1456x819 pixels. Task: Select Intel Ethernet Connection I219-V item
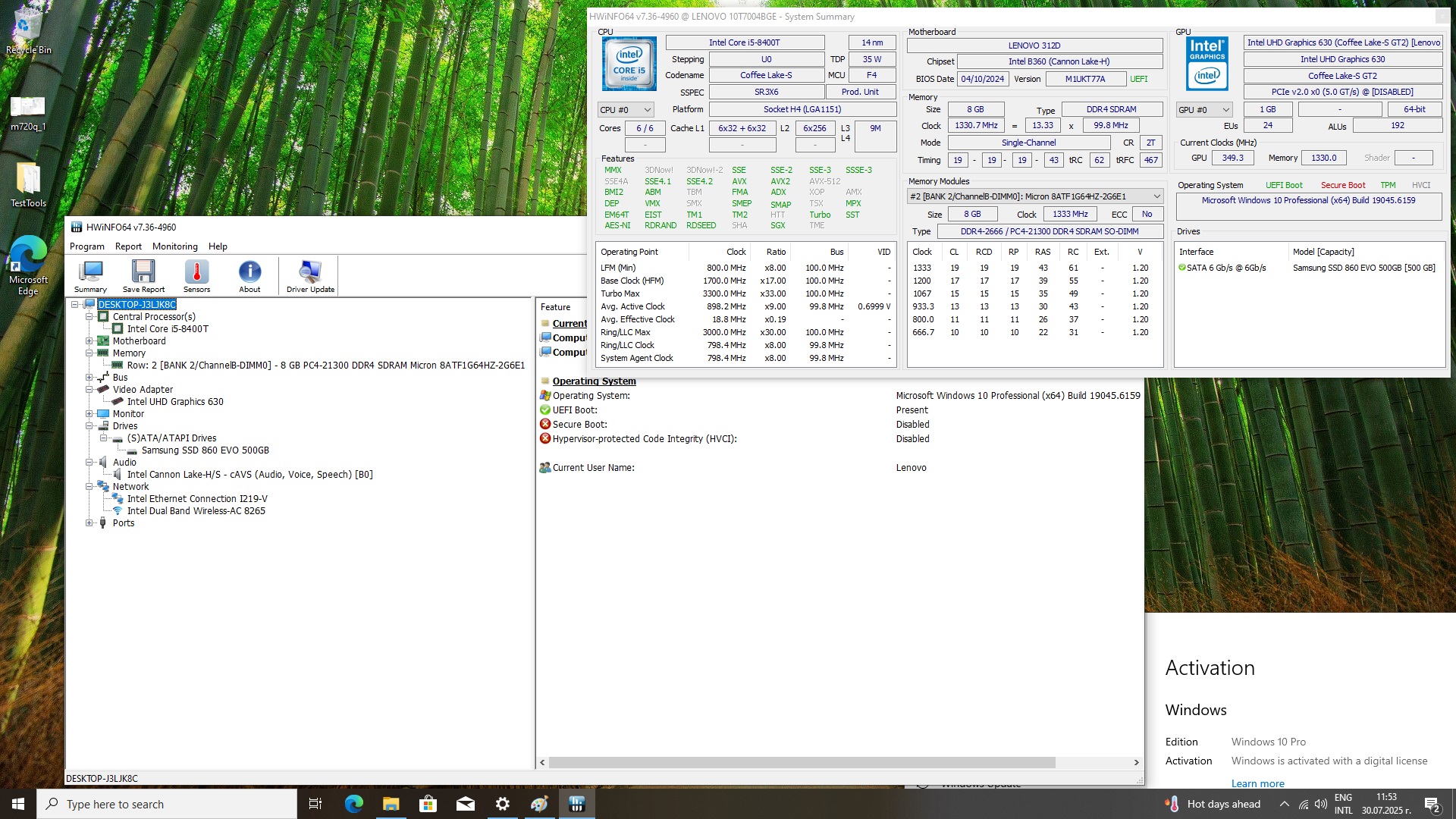click(x=197, y=499)
